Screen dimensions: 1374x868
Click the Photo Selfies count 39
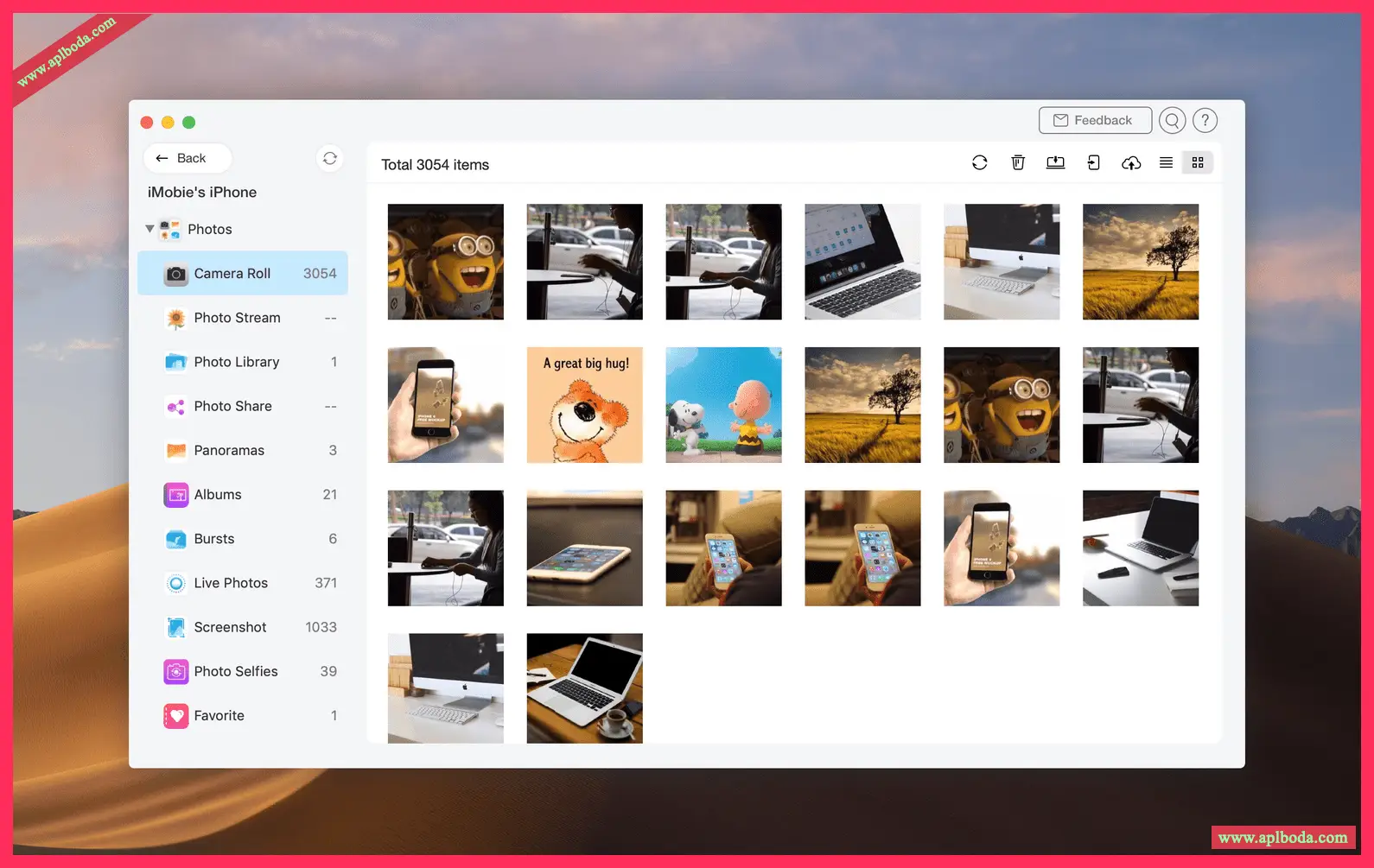(328, 671)
